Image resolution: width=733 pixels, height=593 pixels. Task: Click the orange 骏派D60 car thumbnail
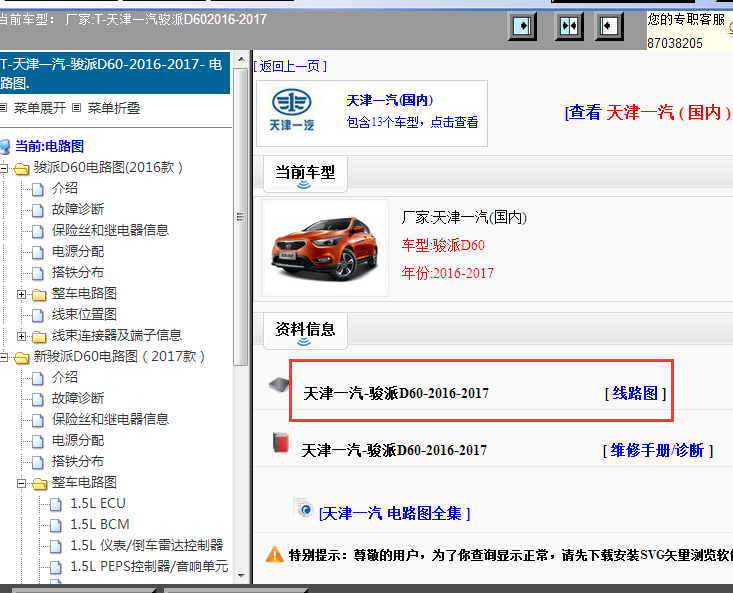click(x=325, y=248)
